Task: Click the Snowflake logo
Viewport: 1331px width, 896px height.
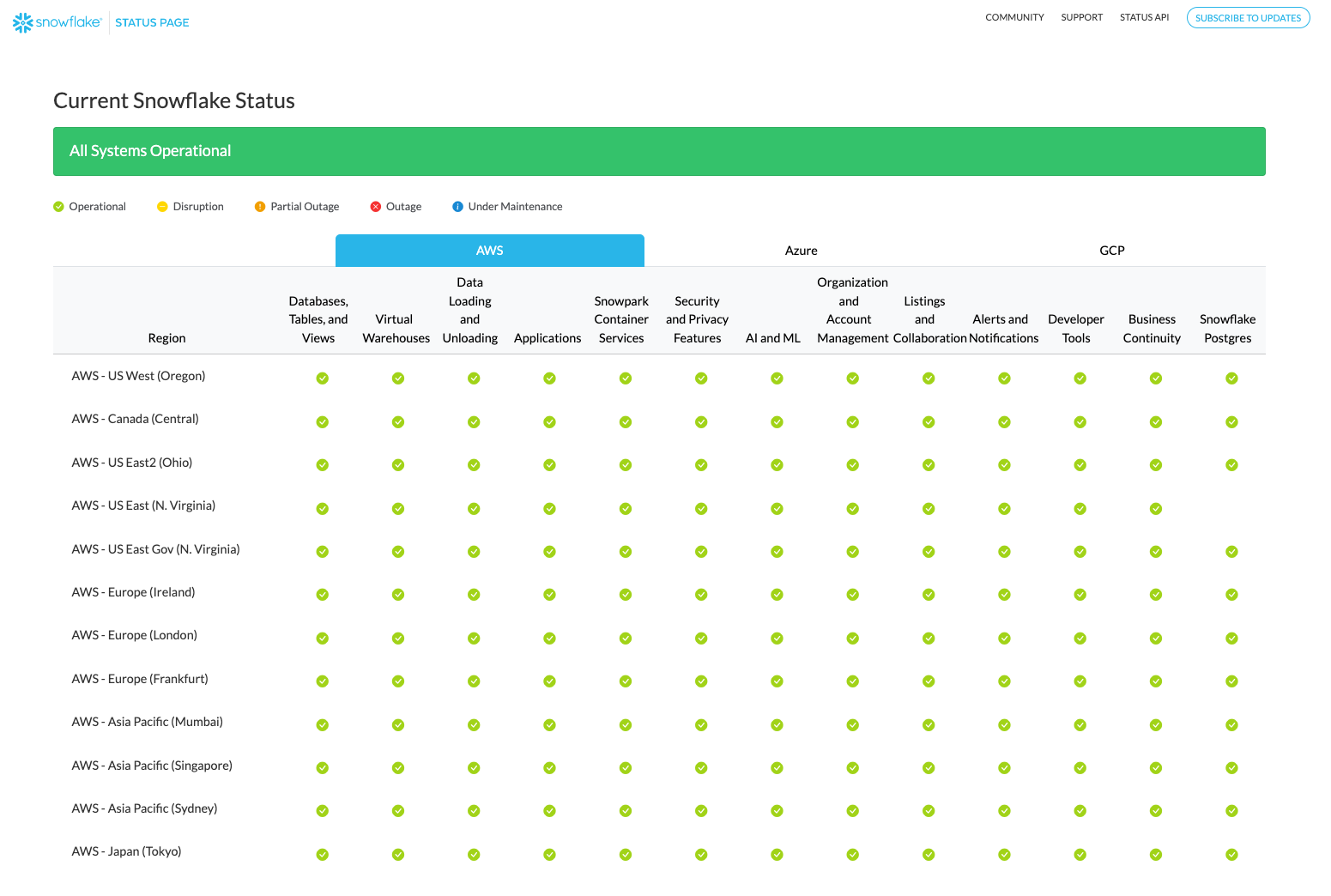Action: point(57,22)
